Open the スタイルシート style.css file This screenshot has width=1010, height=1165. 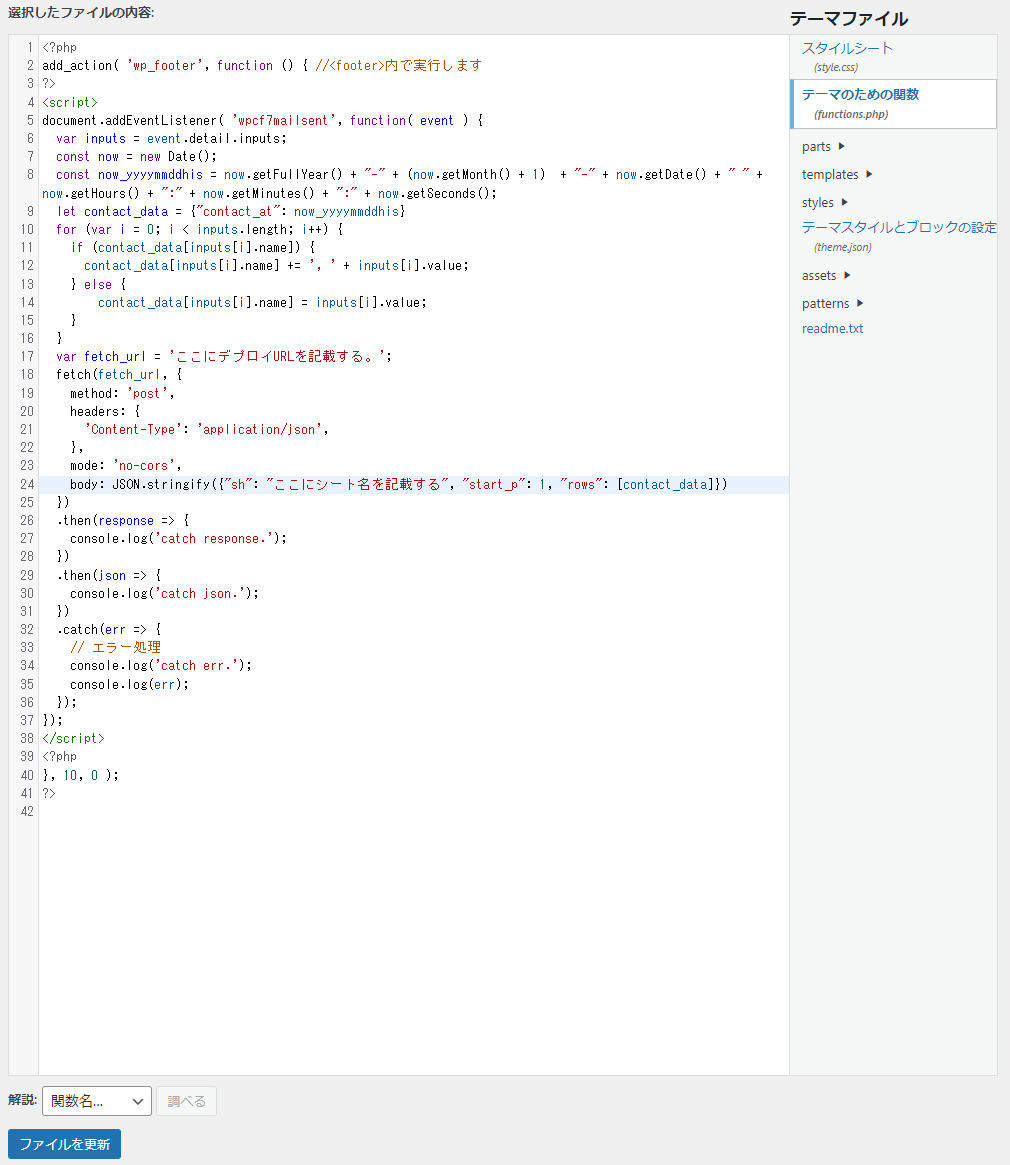click(x=846, y=49)
